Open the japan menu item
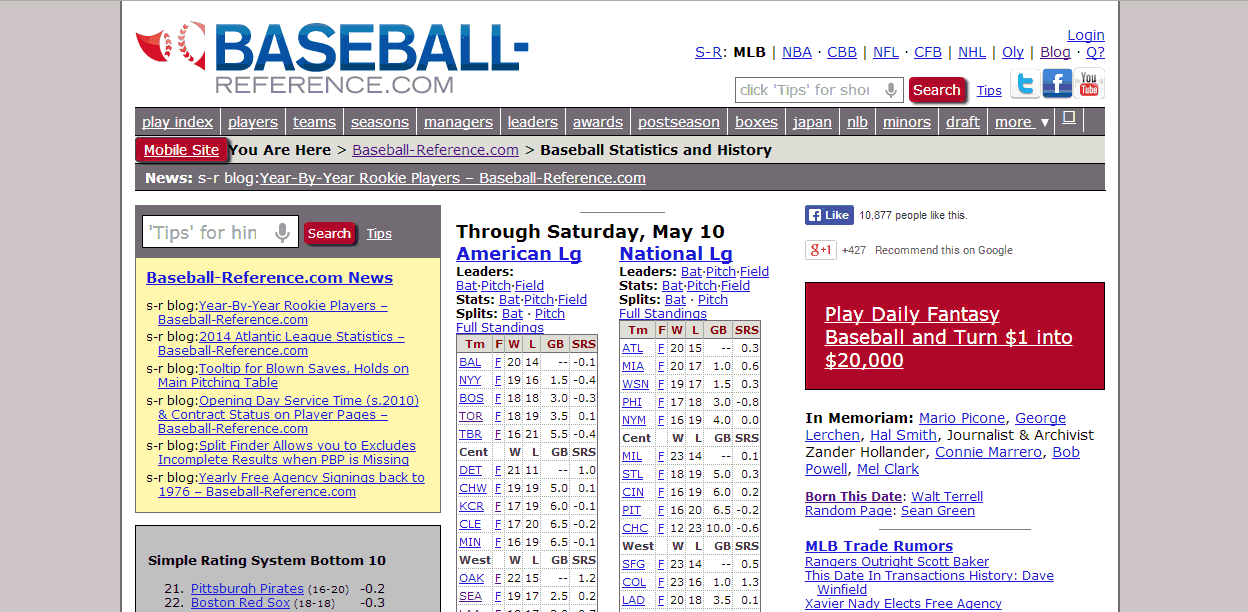This screenshot has height=612, width=1248. [812, 122]
